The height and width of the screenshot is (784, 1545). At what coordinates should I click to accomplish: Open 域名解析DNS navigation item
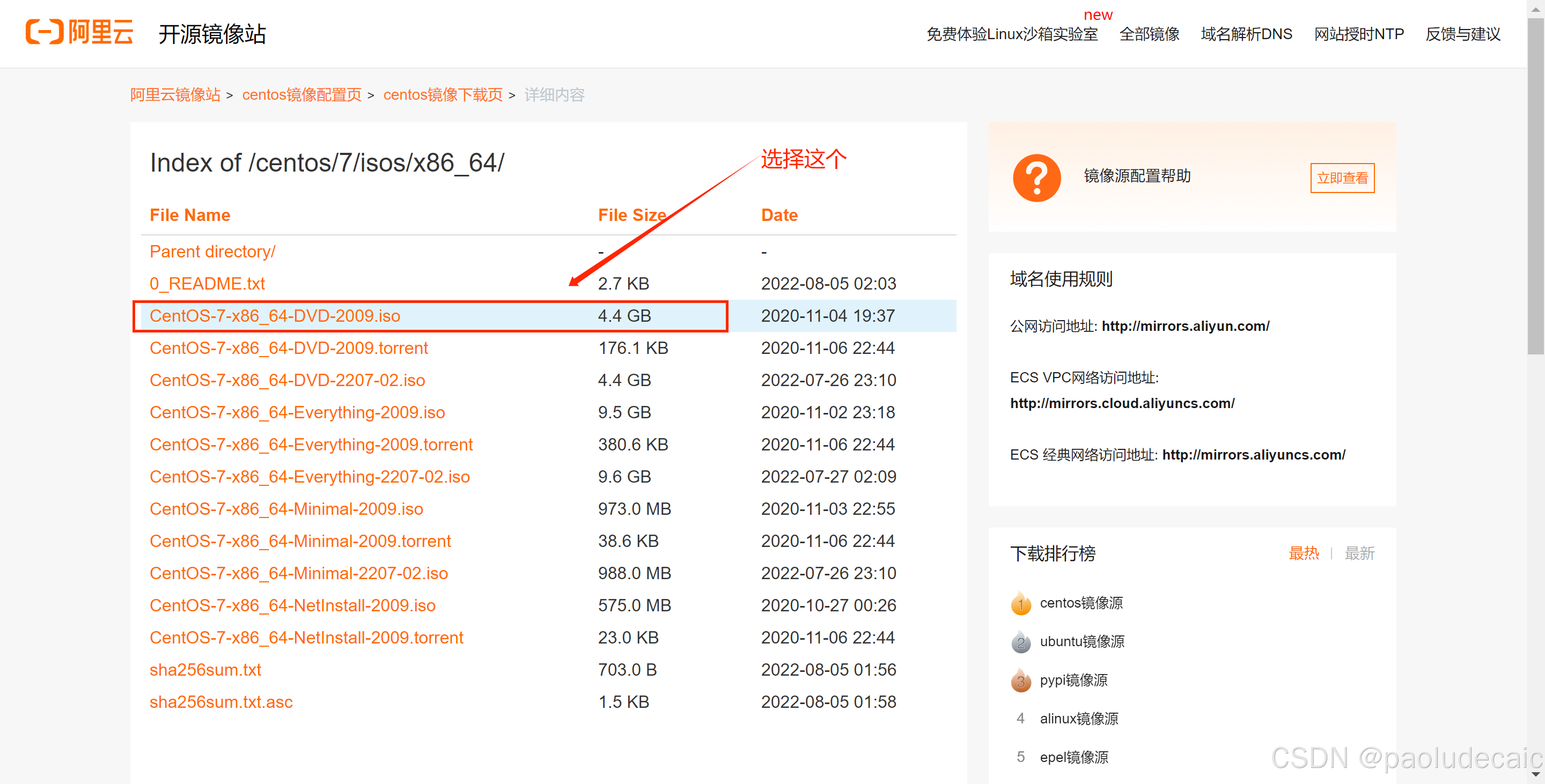(1246, 34)
